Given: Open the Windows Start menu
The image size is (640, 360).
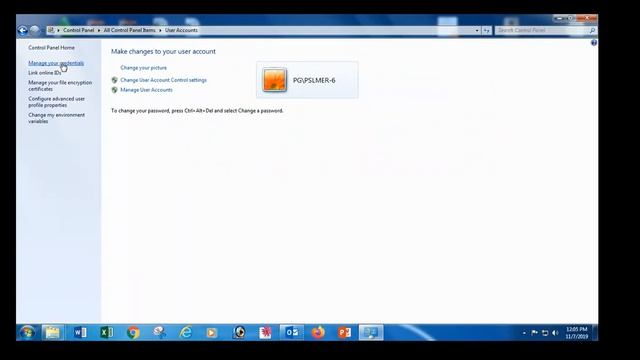Looking at the screenshot, I should pos(27,333).
